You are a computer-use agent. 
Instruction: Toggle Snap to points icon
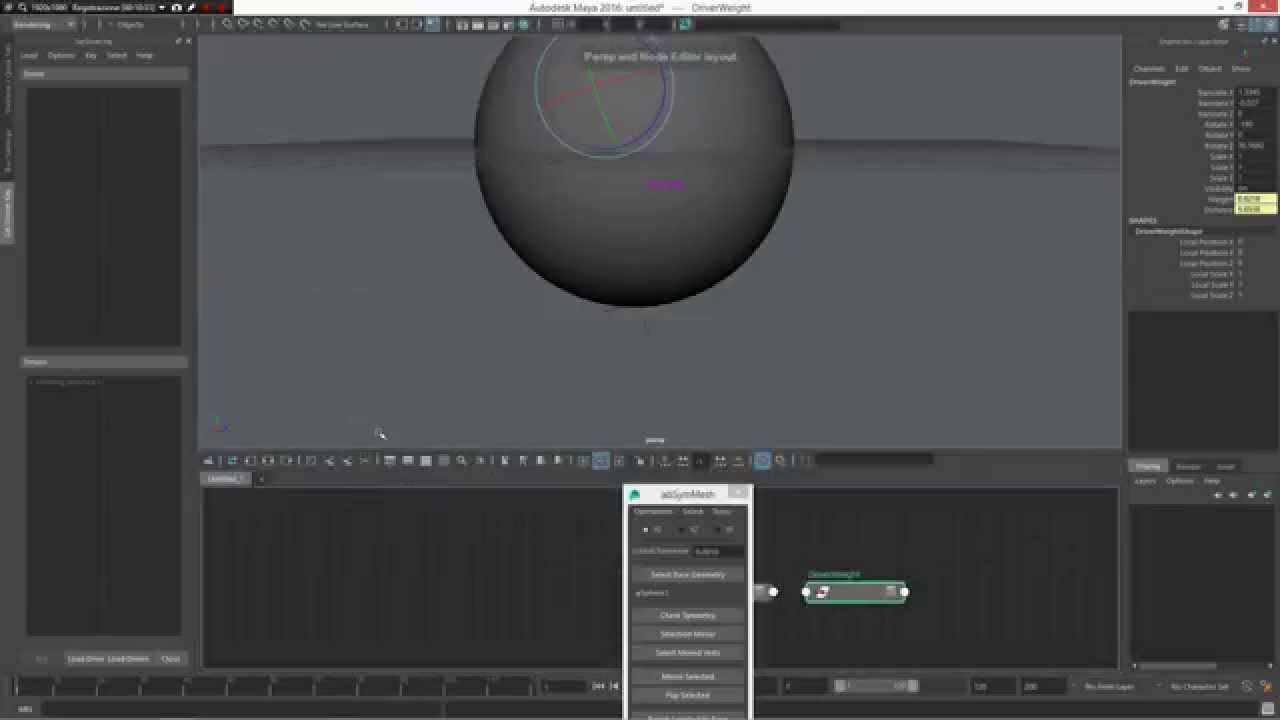[x=257, y=24]
